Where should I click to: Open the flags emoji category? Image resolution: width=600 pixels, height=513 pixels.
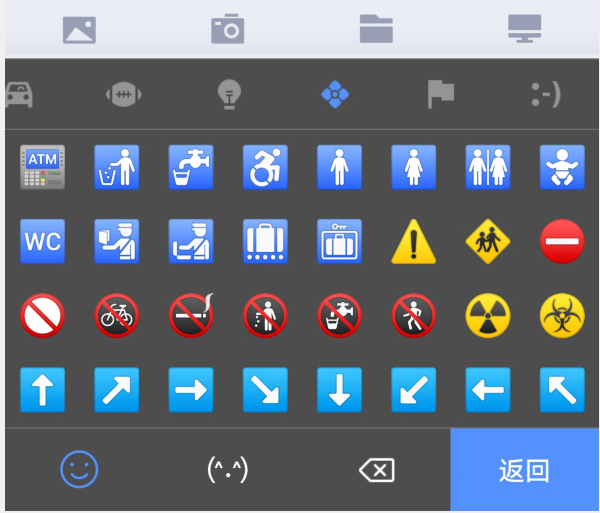(440, 94)
